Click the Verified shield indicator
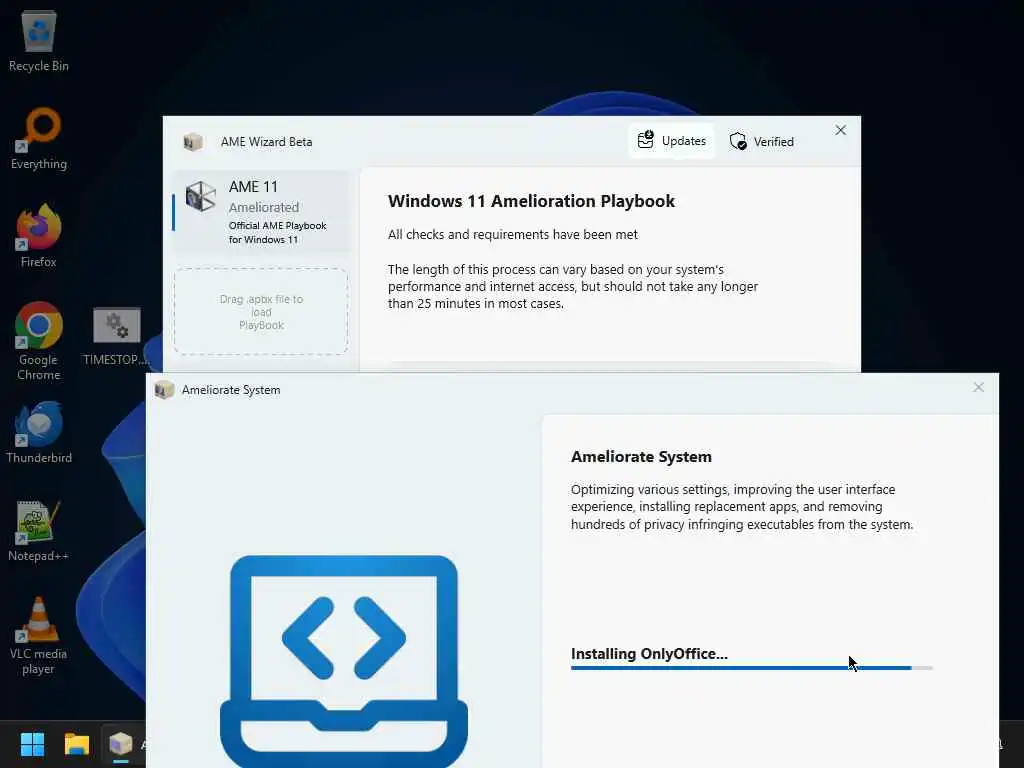Screen dimensions: 1024x768 pyautogui.click(x=761, y=142)
